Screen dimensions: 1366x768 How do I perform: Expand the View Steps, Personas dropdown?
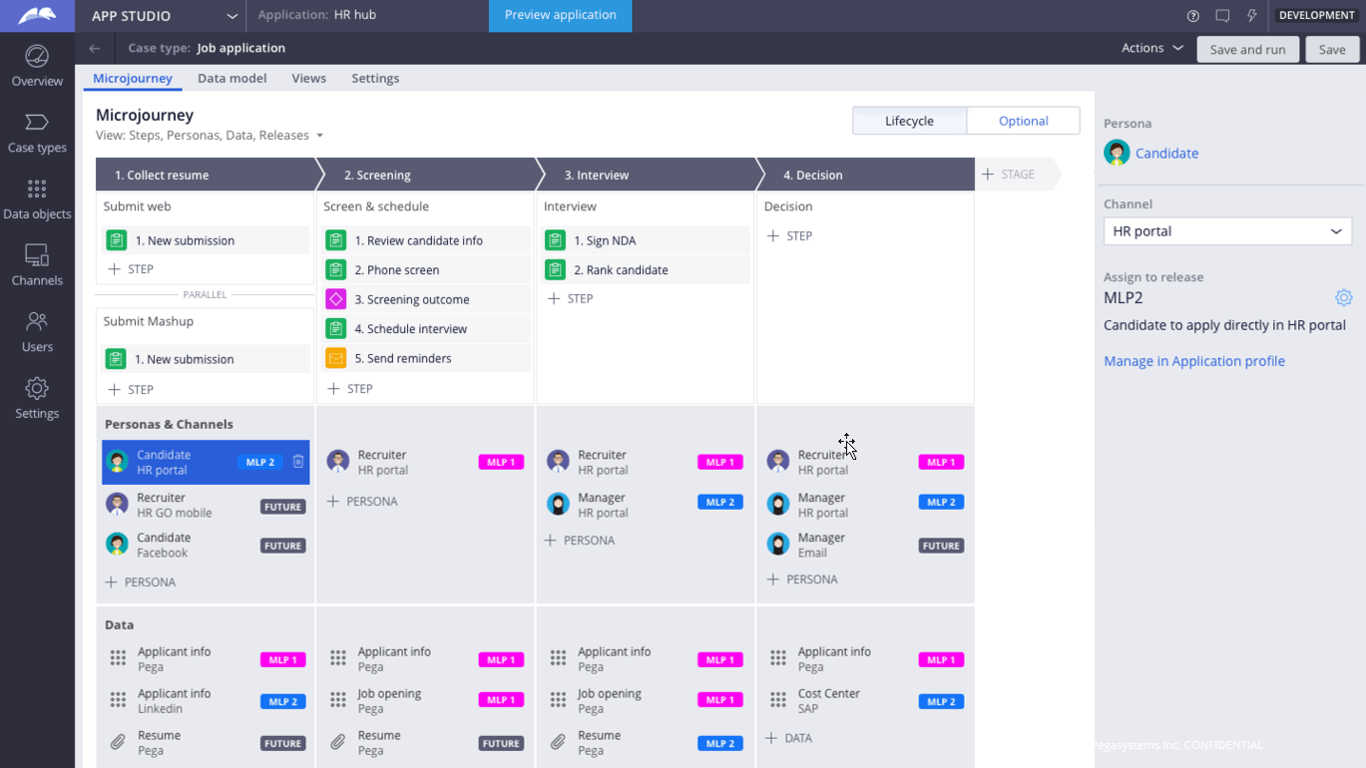point(320,136)
